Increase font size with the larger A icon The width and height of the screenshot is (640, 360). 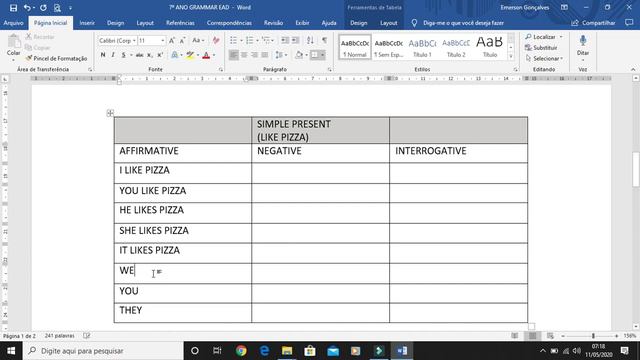(172, 40)
